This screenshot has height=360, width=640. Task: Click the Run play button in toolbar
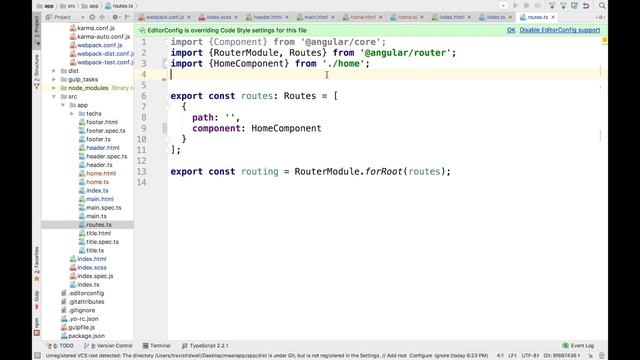click(516, 6)
